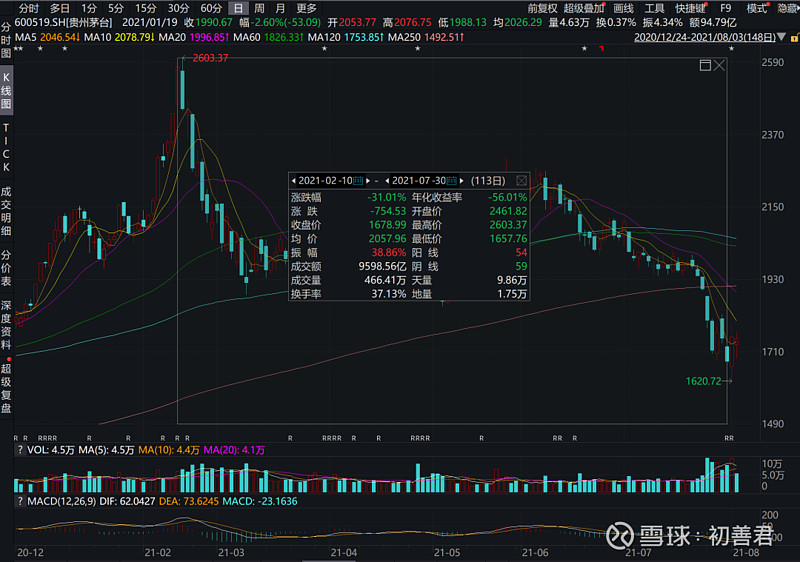Select the daily 日 period tab
800x562 pixels.
point(238,8)
